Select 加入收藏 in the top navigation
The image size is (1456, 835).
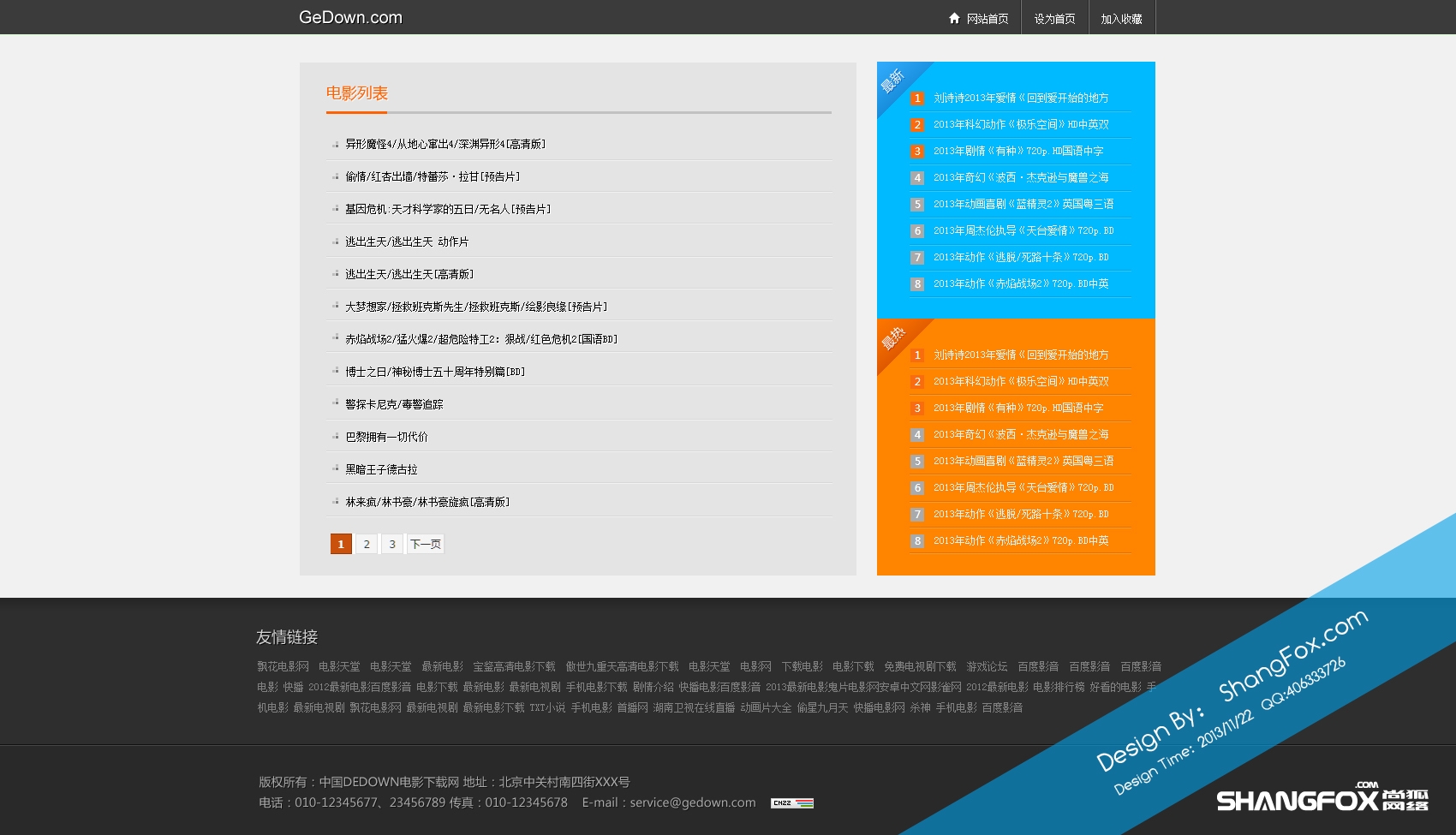[x=1121, y=19]
